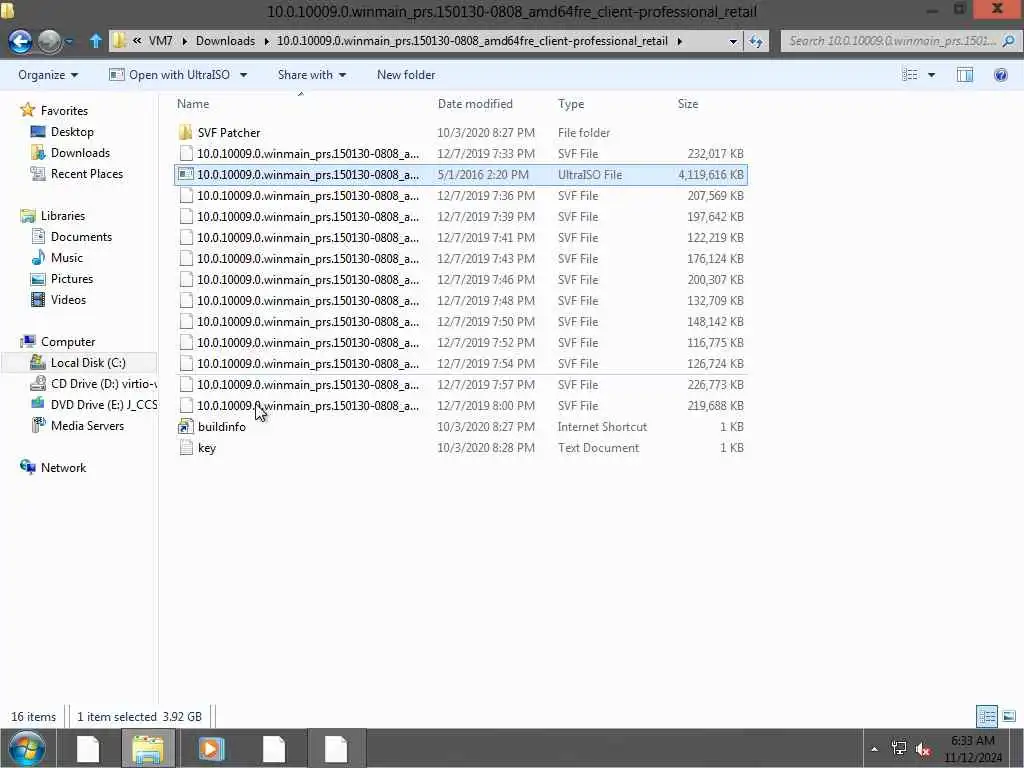Open Recent Places in Favorites
Screen dimensions: 1024x768
87,174
